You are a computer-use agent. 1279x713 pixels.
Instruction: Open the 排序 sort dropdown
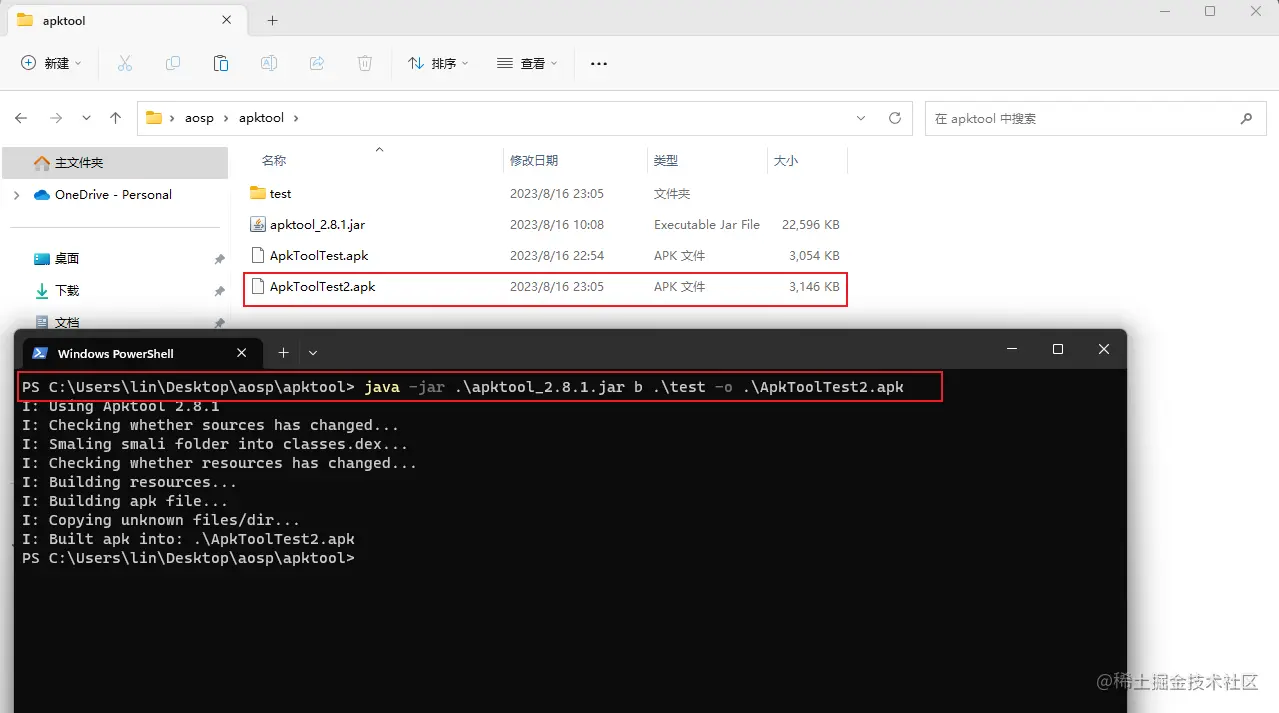[x=438, y=63]
